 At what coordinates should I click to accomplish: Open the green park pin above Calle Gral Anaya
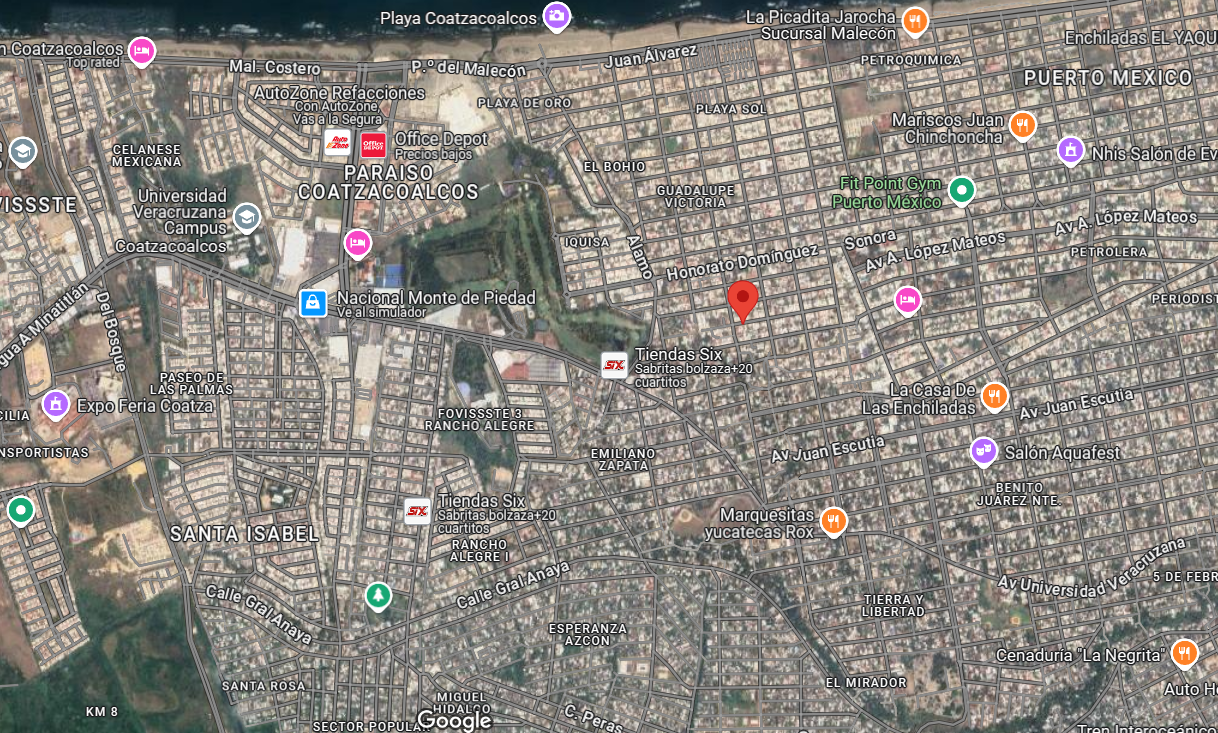point(377,596)
